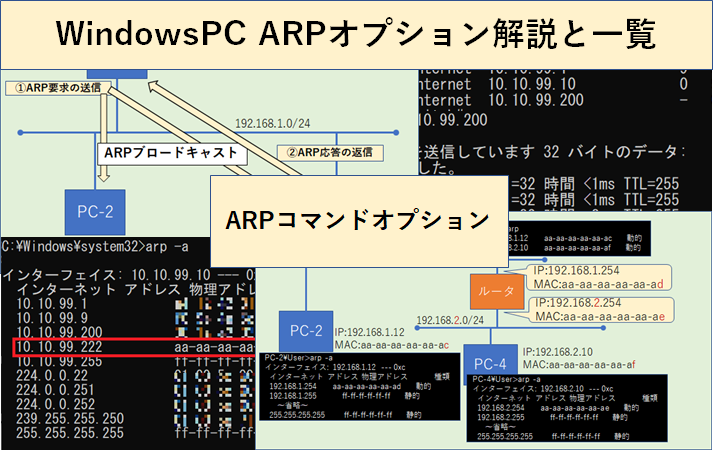Select the orange ルータ box
Image resolution: width=713 pixels, height=450 pixels.
click(x=497, y=291)
